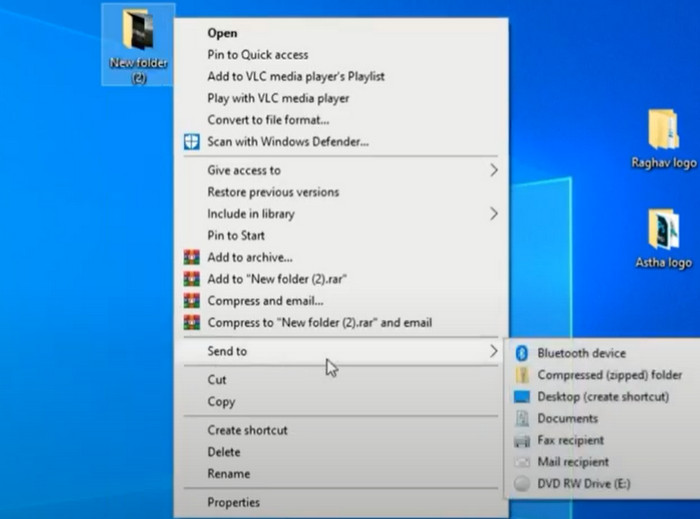The width and height of the screenshot is (700, 519).
Task: Send to Fax recipient
Action: 604,440
